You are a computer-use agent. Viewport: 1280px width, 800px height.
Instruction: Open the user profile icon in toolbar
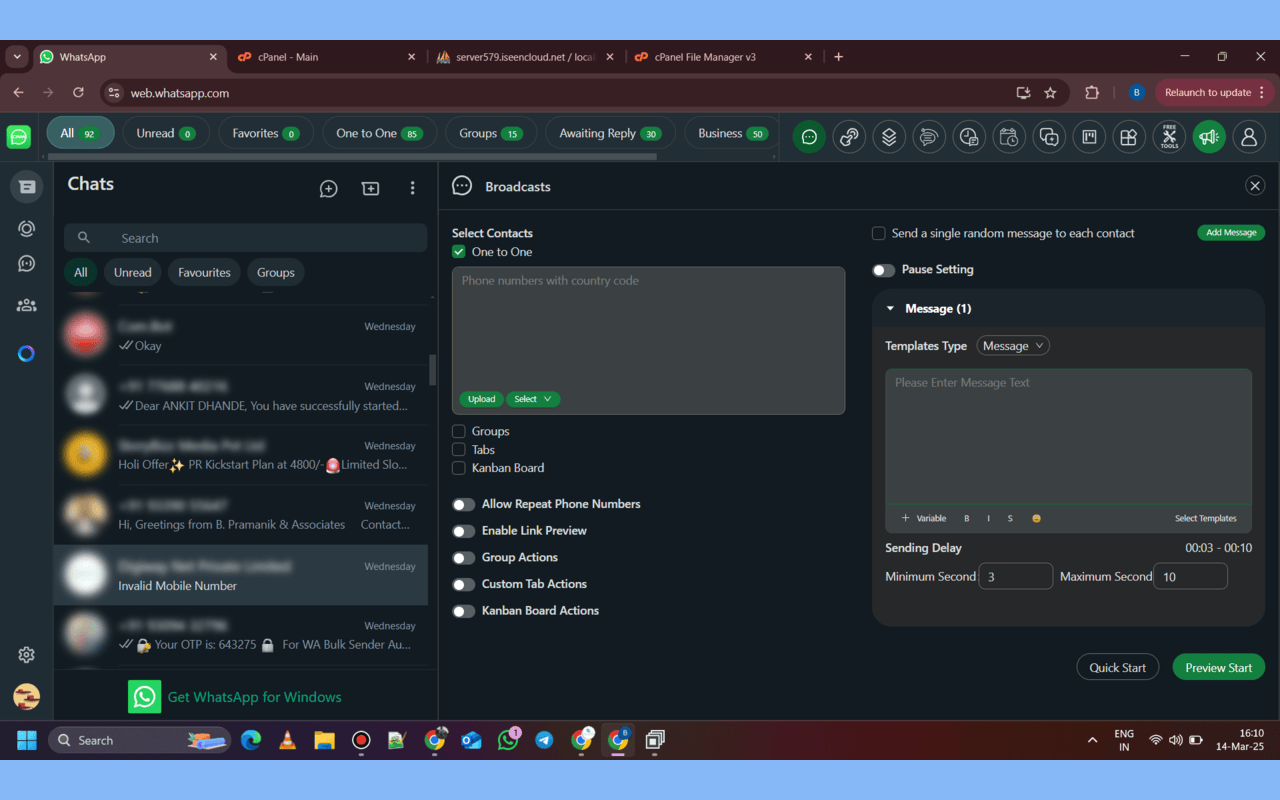pos(1249,137)
